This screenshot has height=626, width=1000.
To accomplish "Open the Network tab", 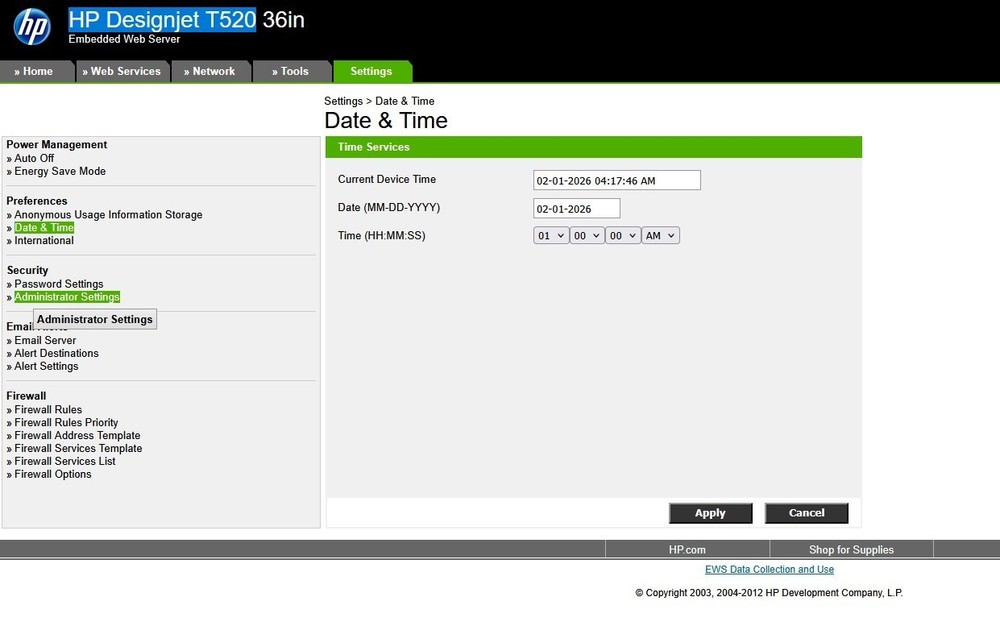I will (x=211, y=71).
